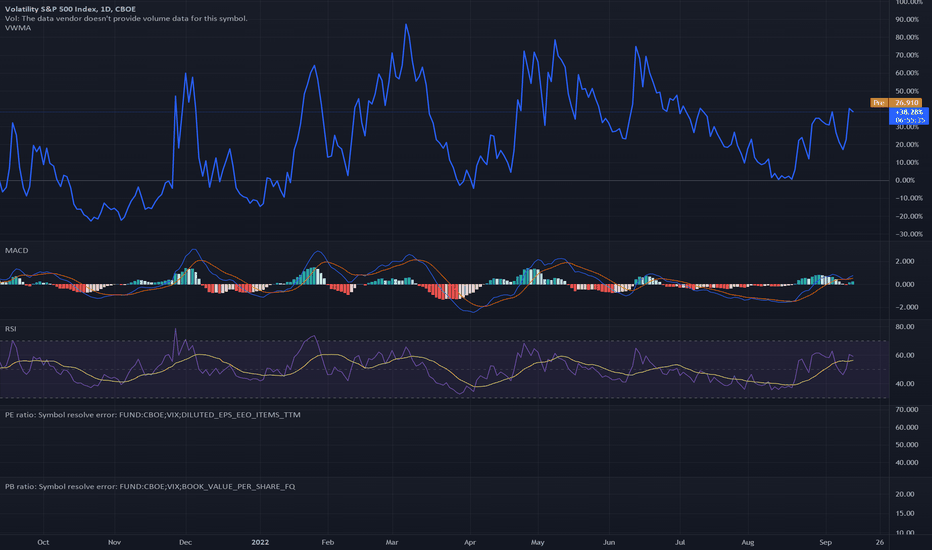The width and height of the screenshot is (932, 550).
Task: Click the PE ratio scale value 40.000
Action: point(906,463)
